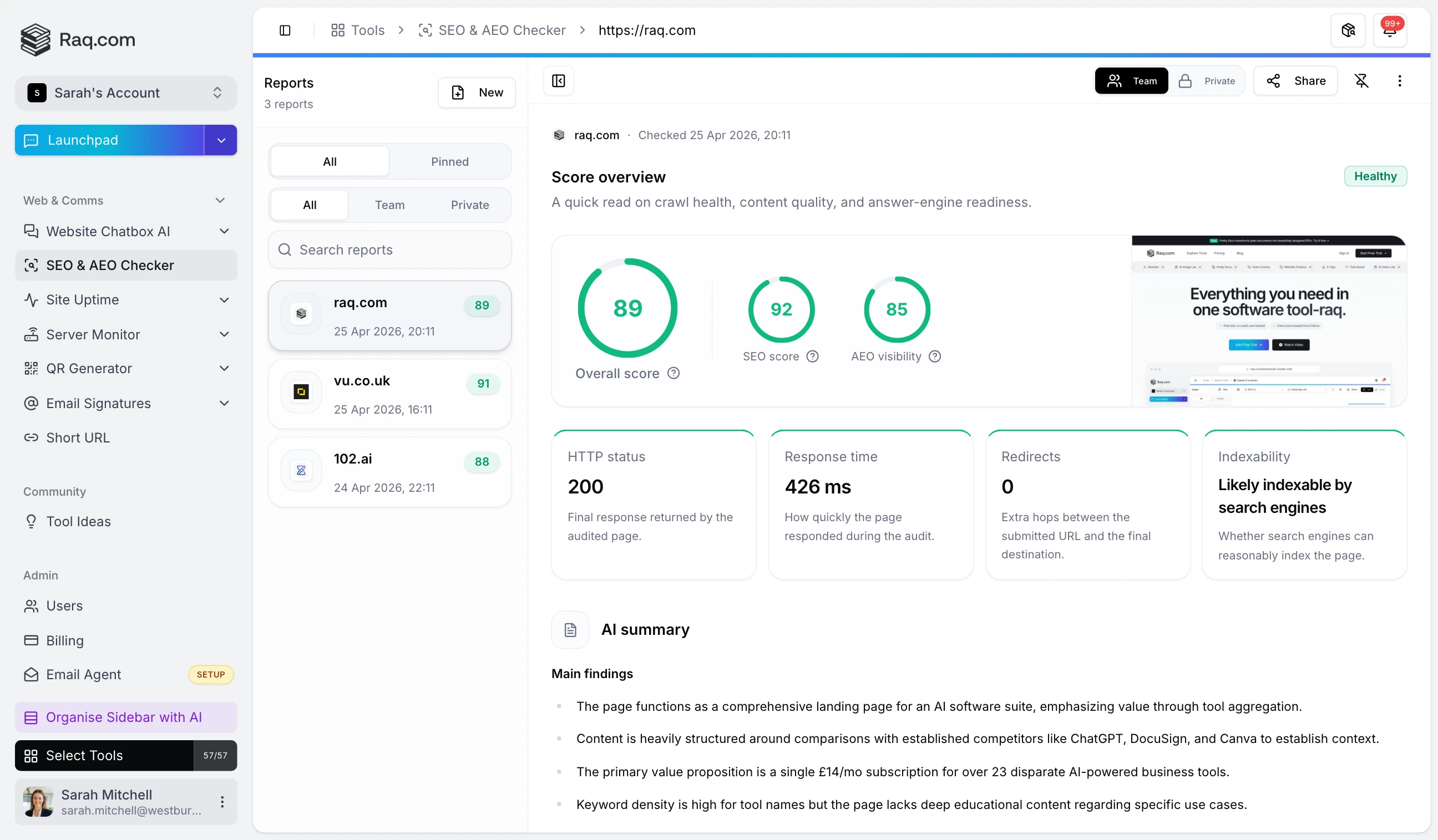Click the unpin report icon

pos(1361,81)
